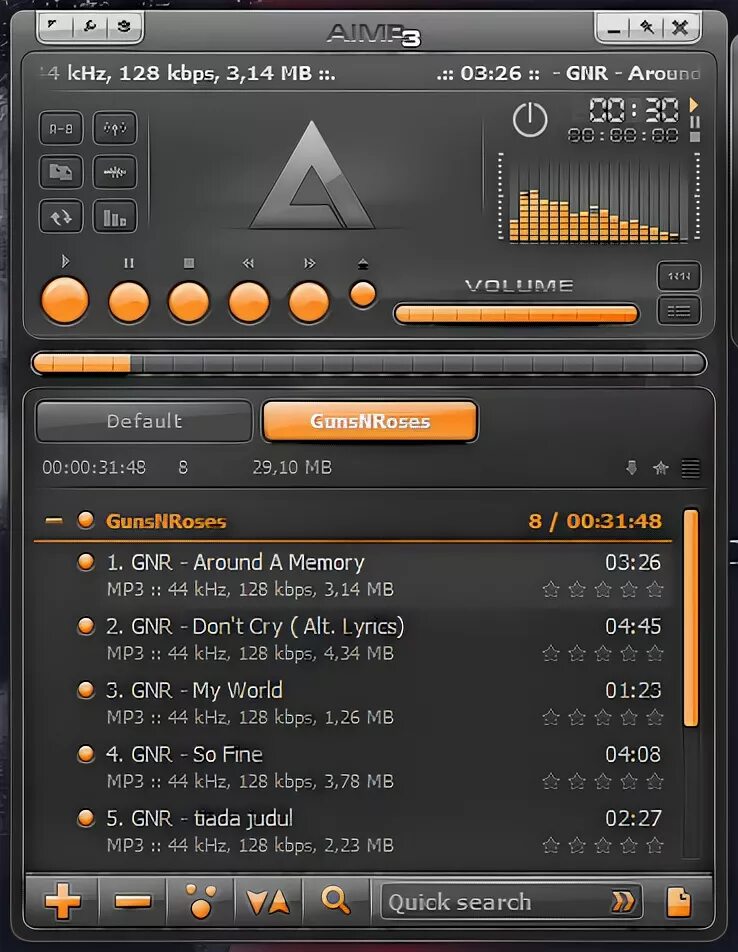Collapse the GunsNRoses group with minus
Image resolution: width=738 pixels, height=952 pixels.
(x=53, y=520)
